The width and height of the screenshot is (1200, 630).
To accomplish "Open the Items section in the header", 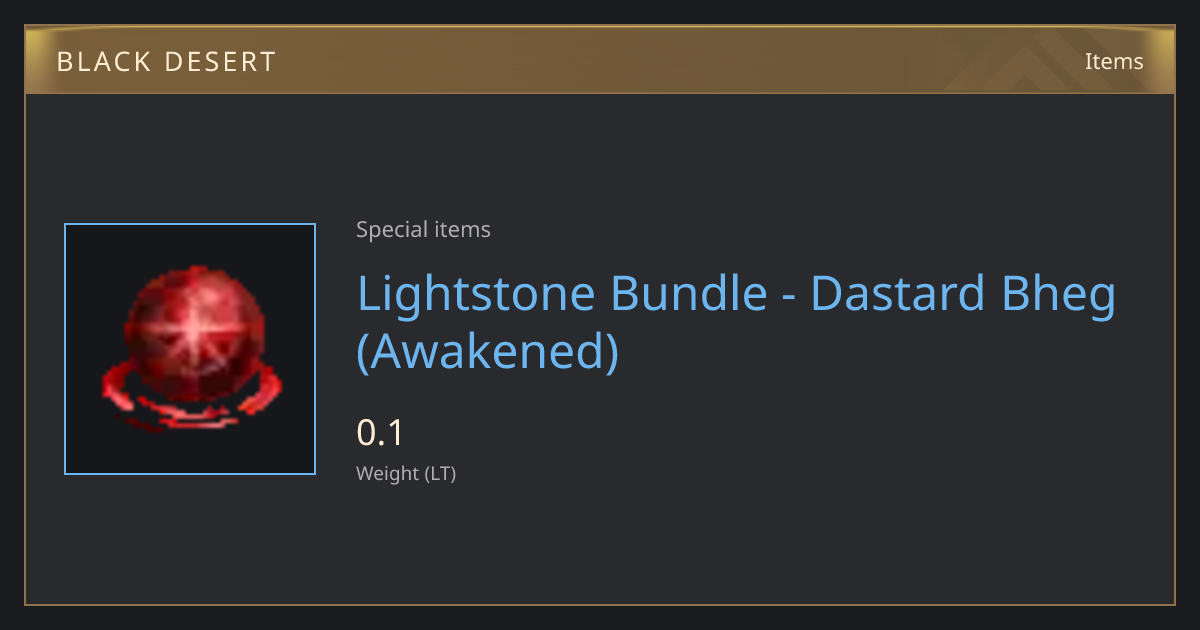I will (x=1114, y=61).
